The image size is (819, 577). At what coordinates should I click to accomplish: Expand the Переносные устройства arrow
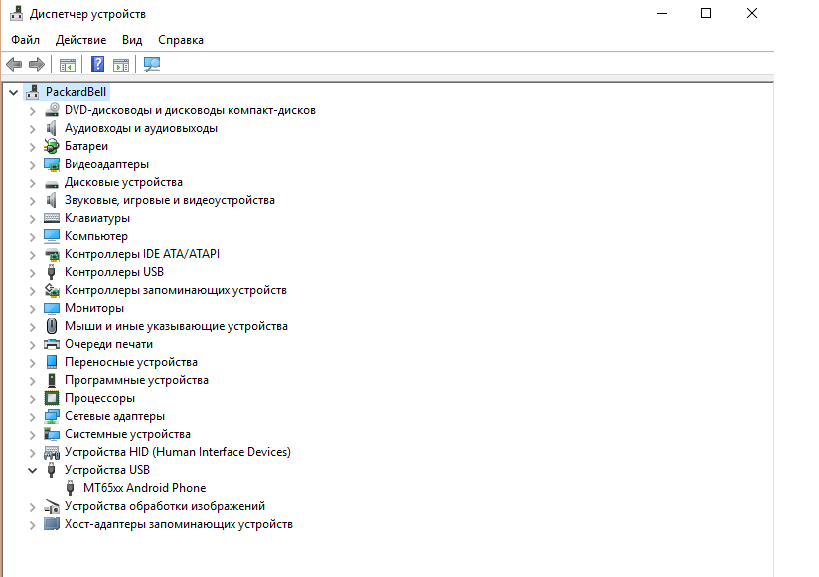click(32, 363)
